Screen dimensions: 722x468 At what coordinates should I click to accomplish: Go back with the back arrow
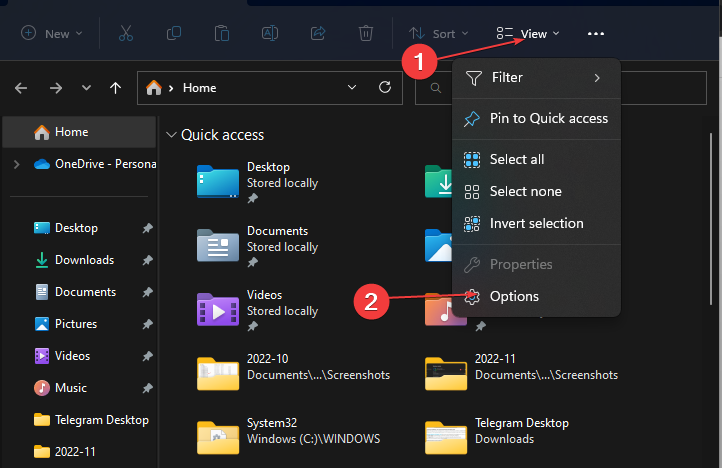click(x=21, y=88)
